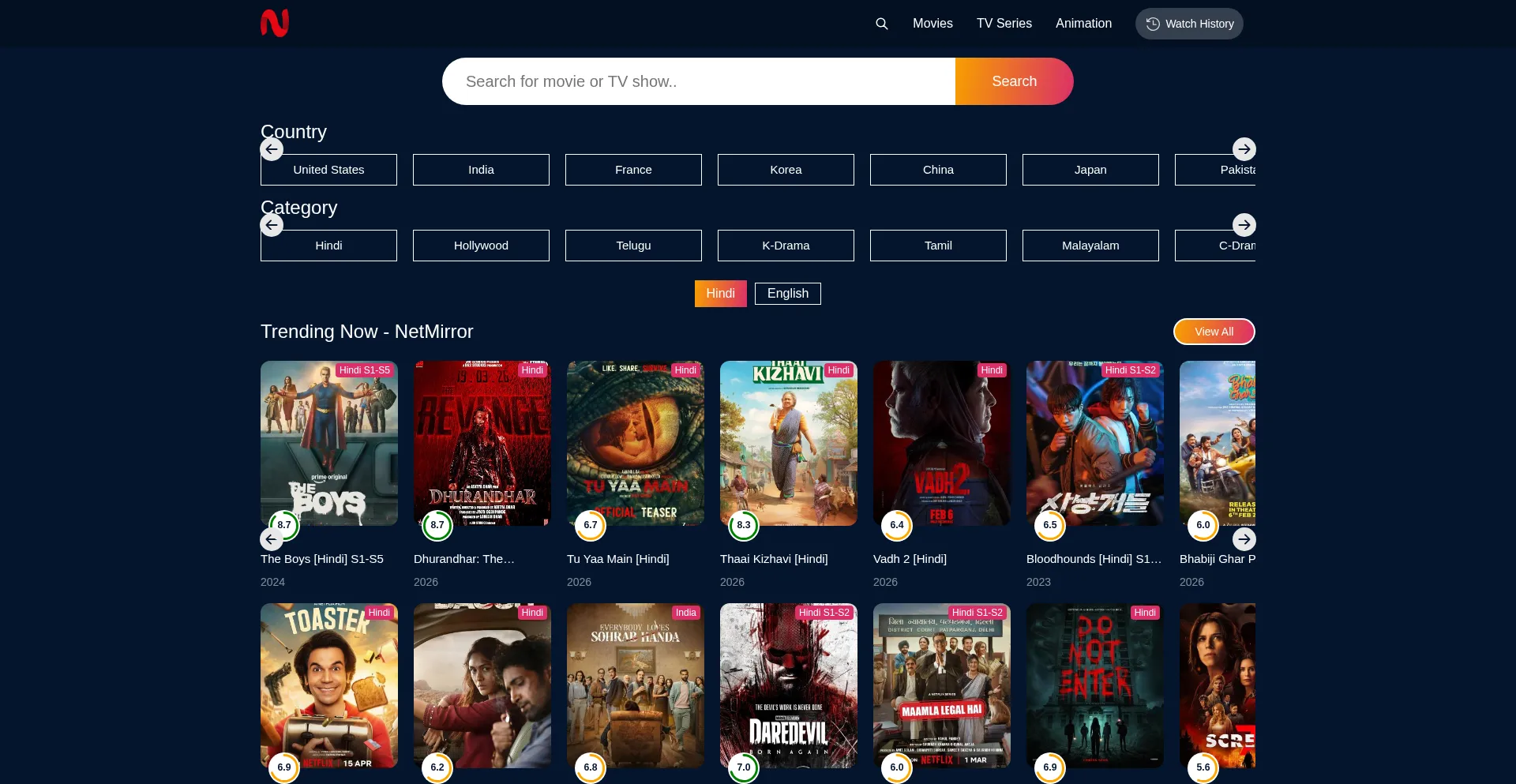1516x784 pixels.
Task: Open the poster rated 6.2
Action: 482,686
